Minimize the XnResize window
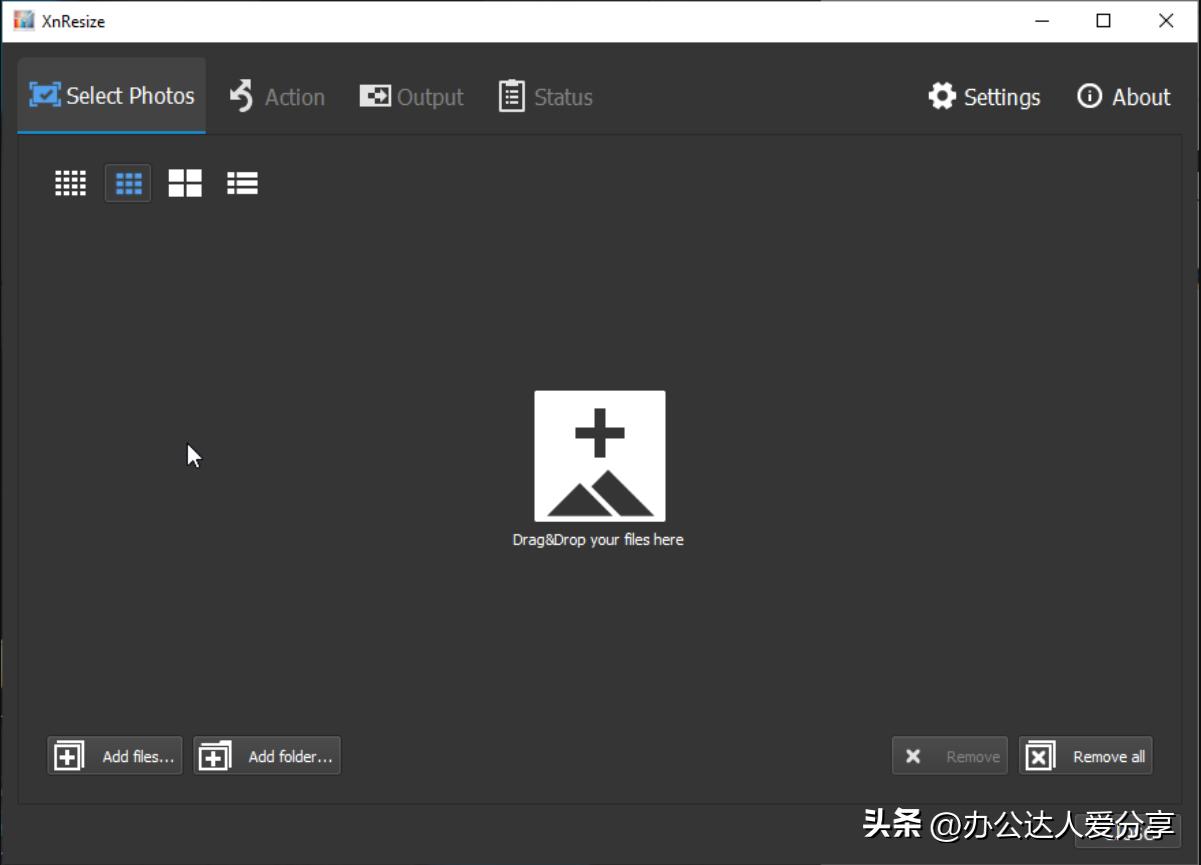This screenshot has height=865, width=1201. [x=1042, y=21]
